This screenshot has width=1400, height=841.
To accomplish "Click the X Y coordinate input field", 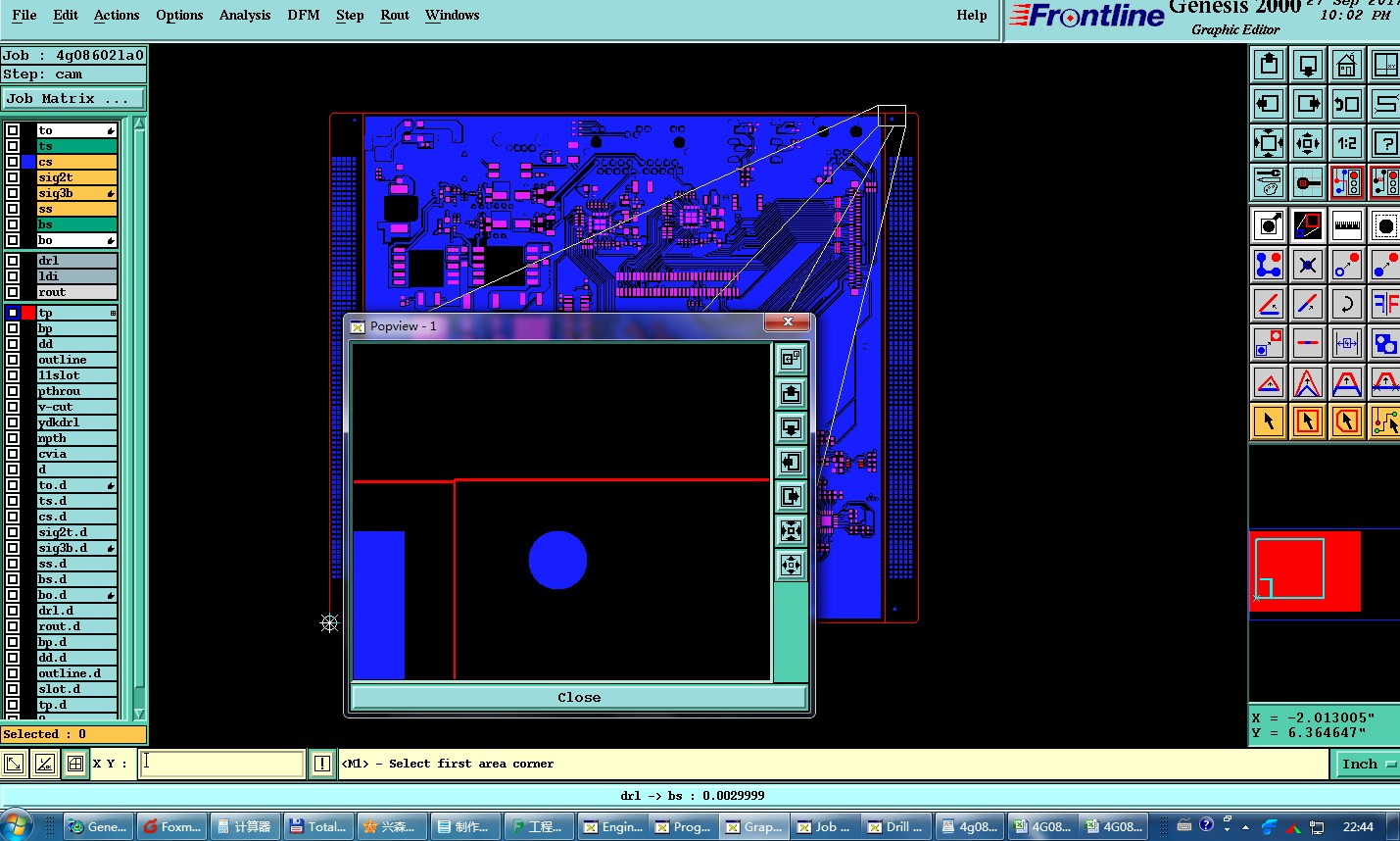I will (x=221, y=764).
